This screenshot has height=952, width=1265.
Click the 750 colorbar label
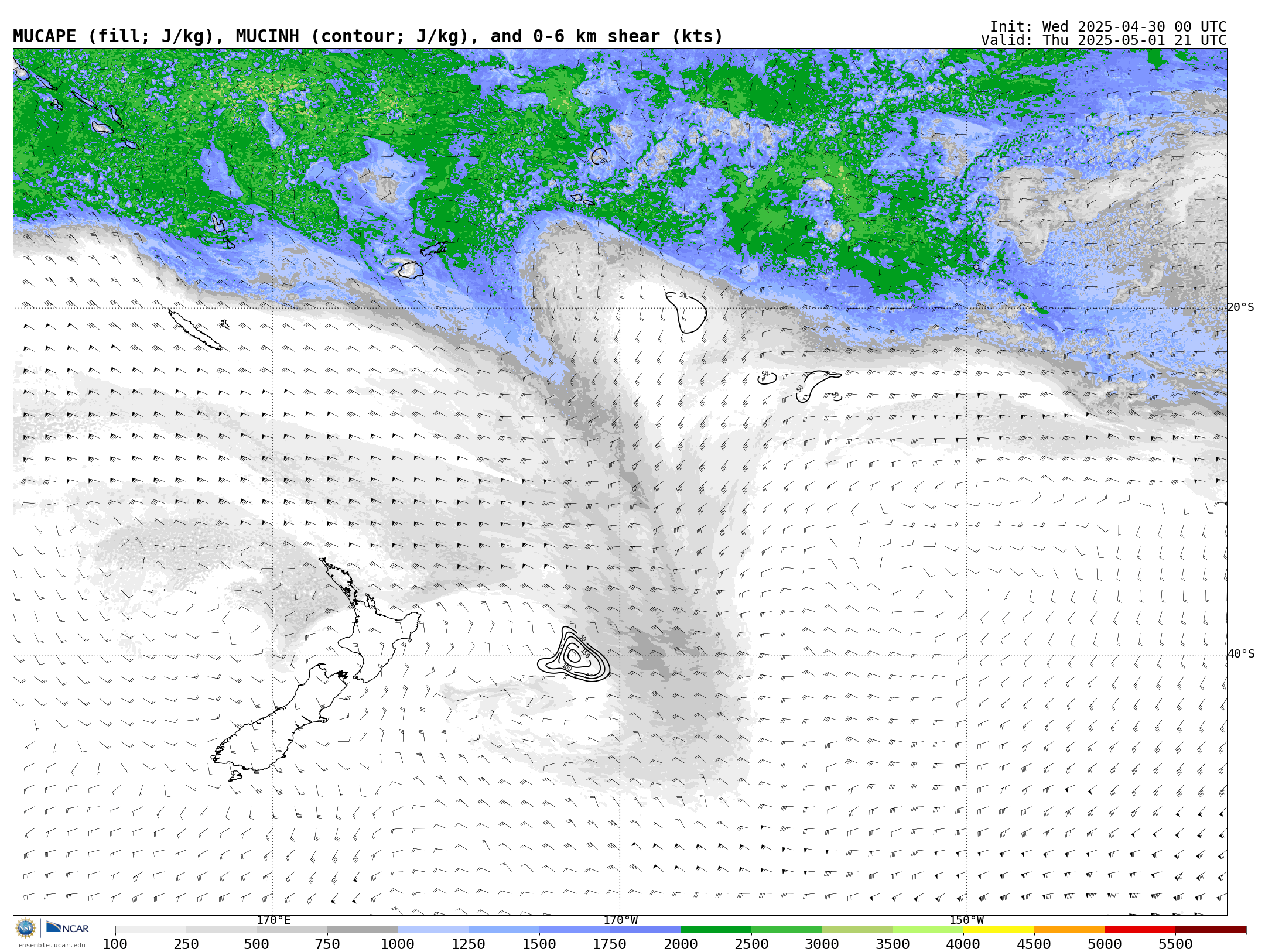[x=327, y=944]
